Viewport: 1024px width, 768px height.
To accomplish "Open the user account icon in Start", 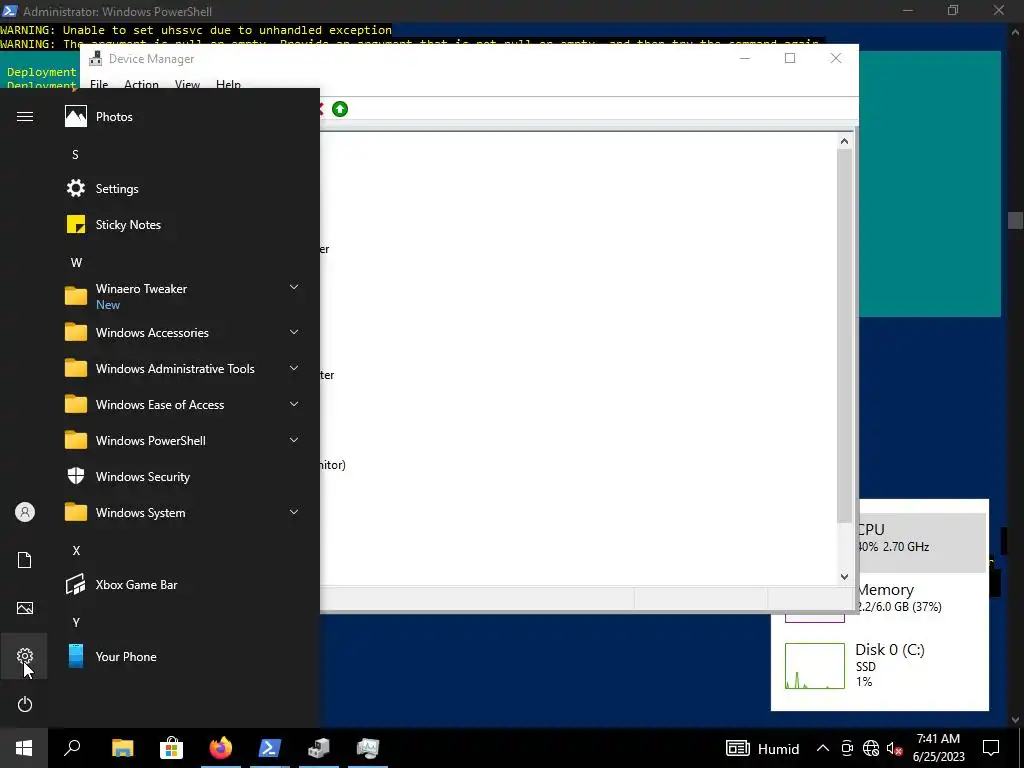I will click(x=25, y=512).
